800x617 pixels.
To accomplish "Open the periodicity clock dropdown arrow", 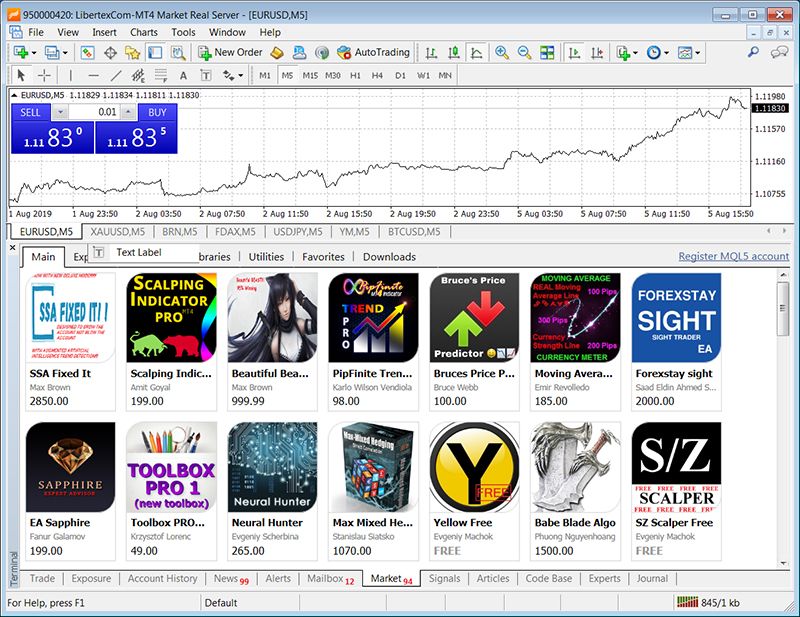I will [x=666, y=53].
